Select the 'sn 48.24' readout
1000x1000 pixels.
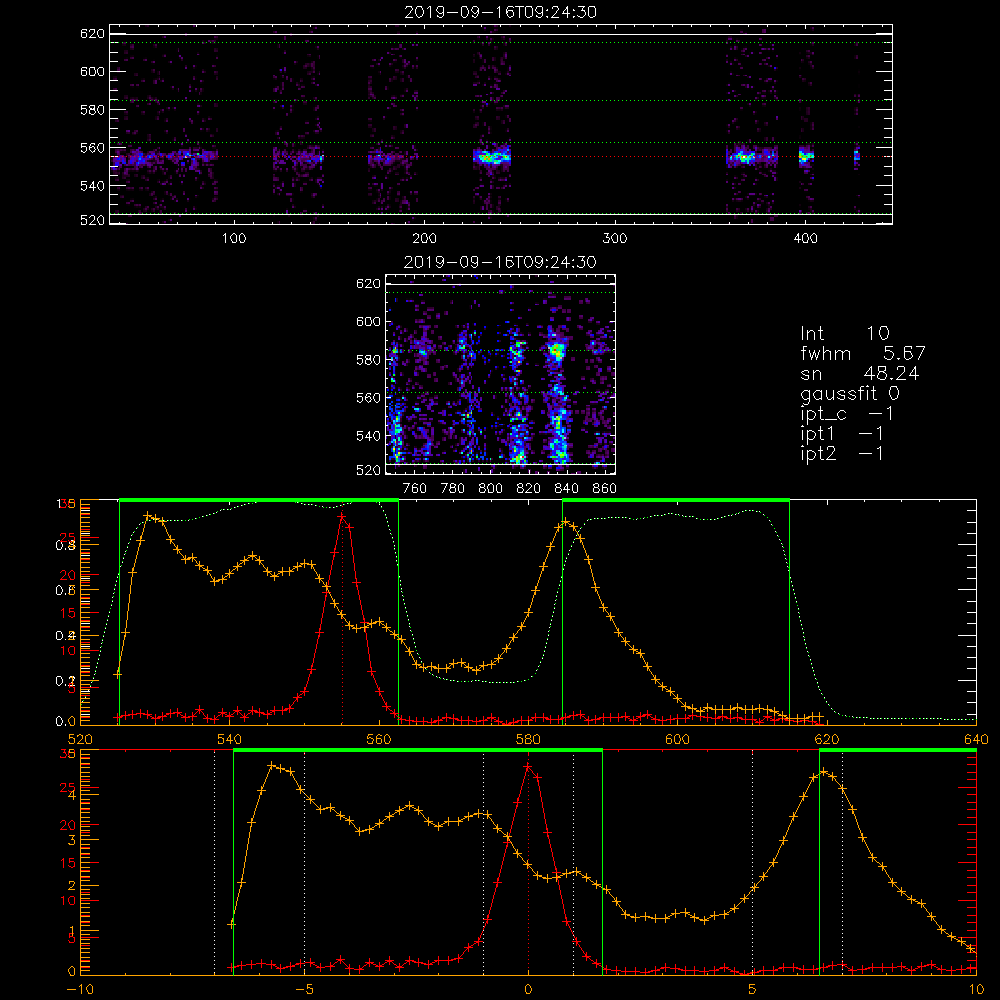[860, 373]
